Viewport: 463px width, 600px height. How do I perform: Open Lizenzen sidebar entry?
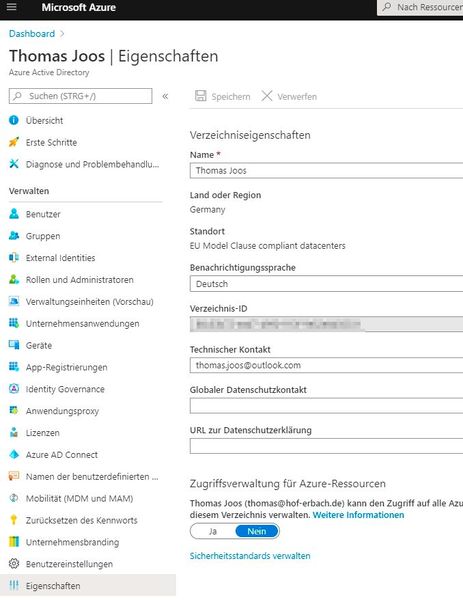pyautogui.click(x=42, y=433)
